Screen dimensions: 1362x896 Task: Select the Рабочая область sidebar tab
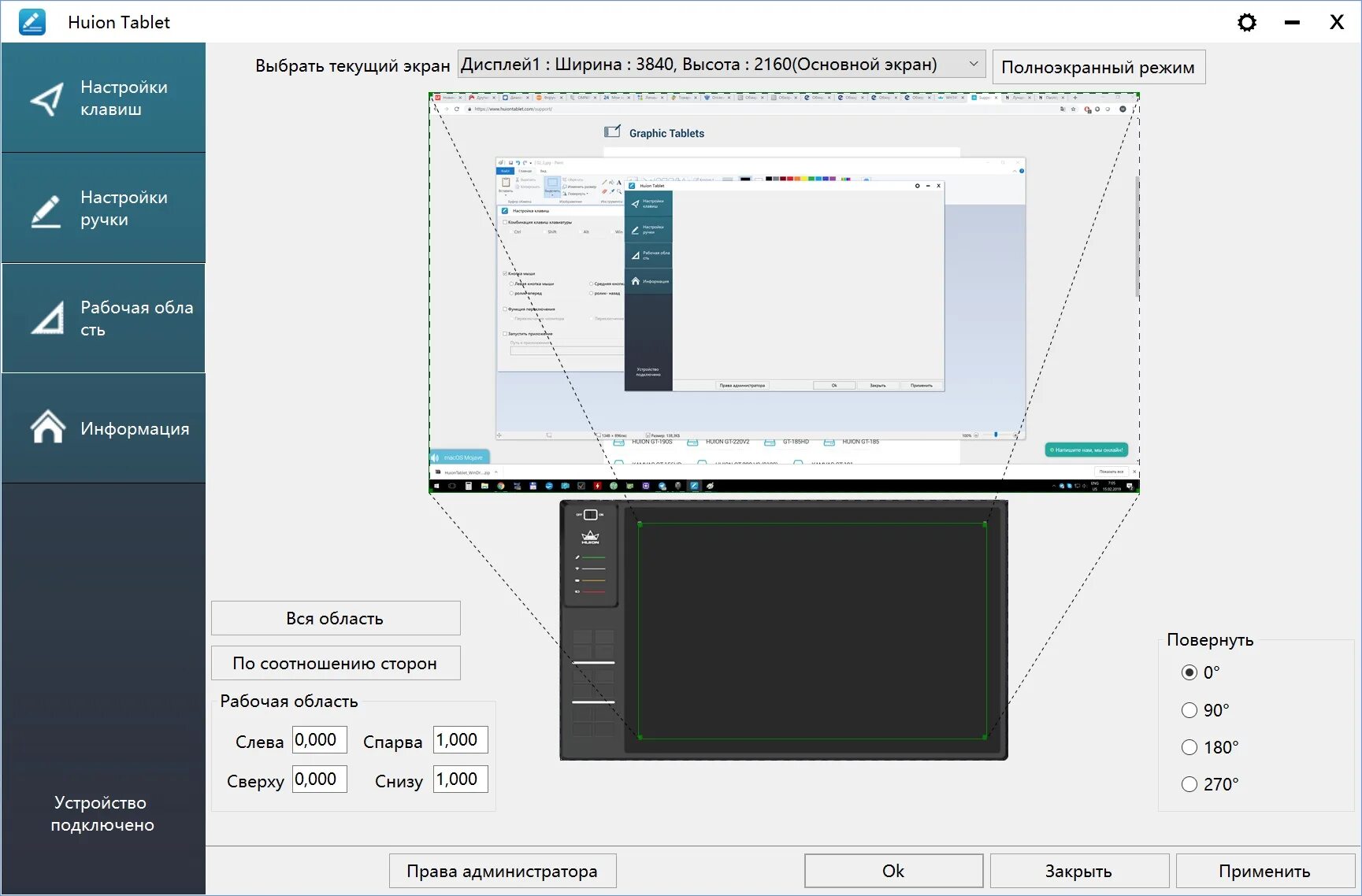103,318
